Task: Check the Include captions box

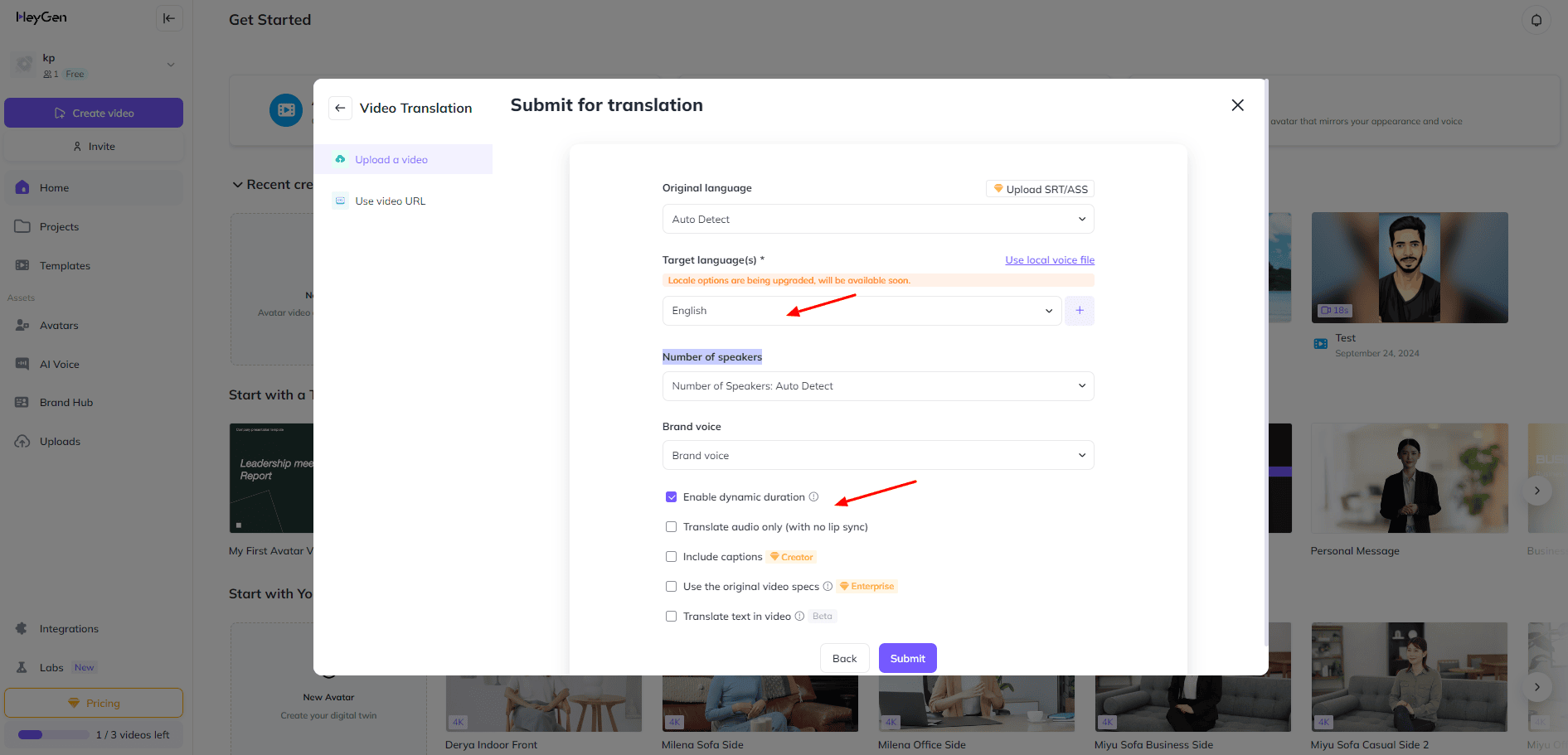Action: pyautogui.click(x=671, y=557)
